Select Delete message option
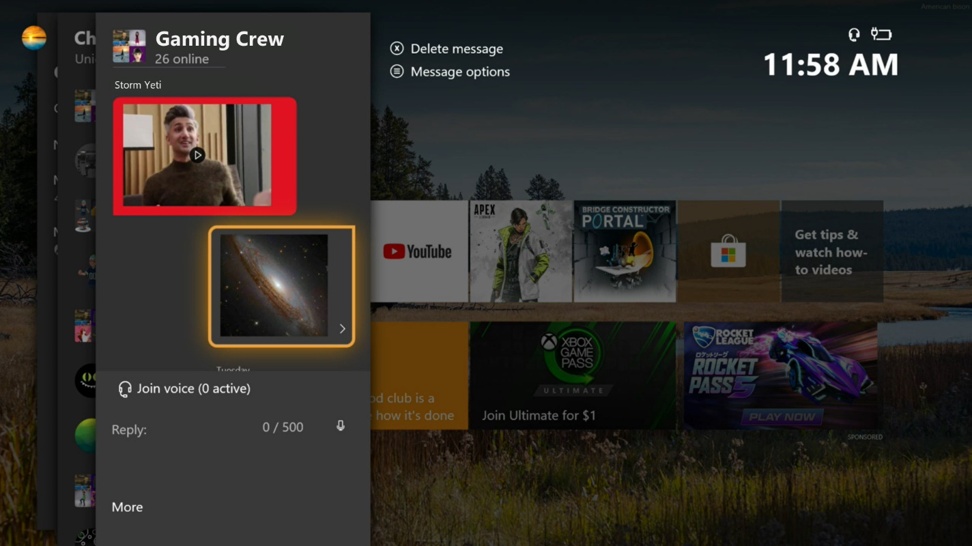This screenshot has height=546, width=972. pos(456,49)
